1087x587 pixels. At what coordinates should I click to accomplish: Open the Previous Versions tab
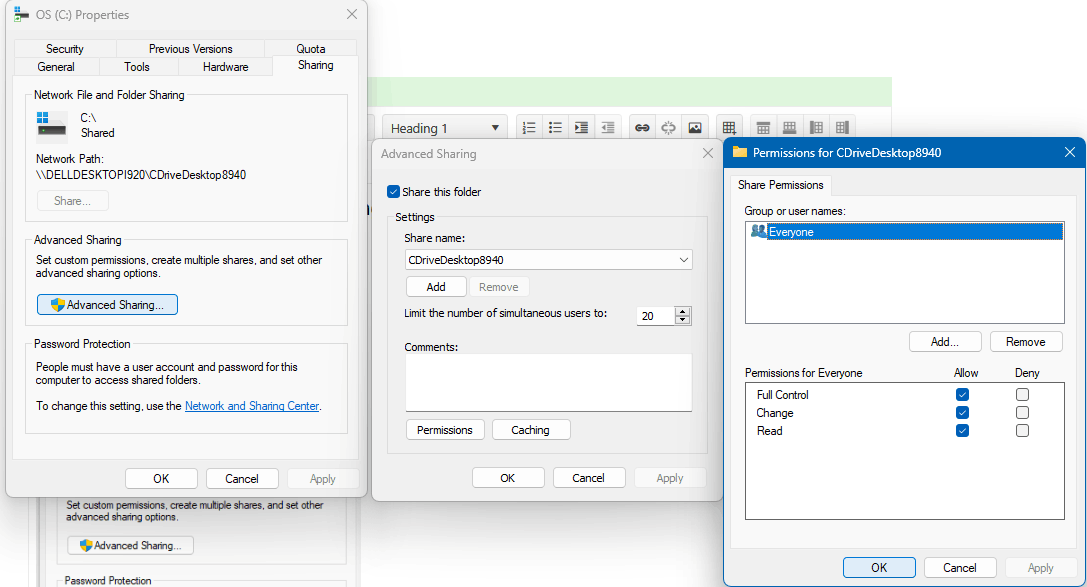[x=191, y=49]
